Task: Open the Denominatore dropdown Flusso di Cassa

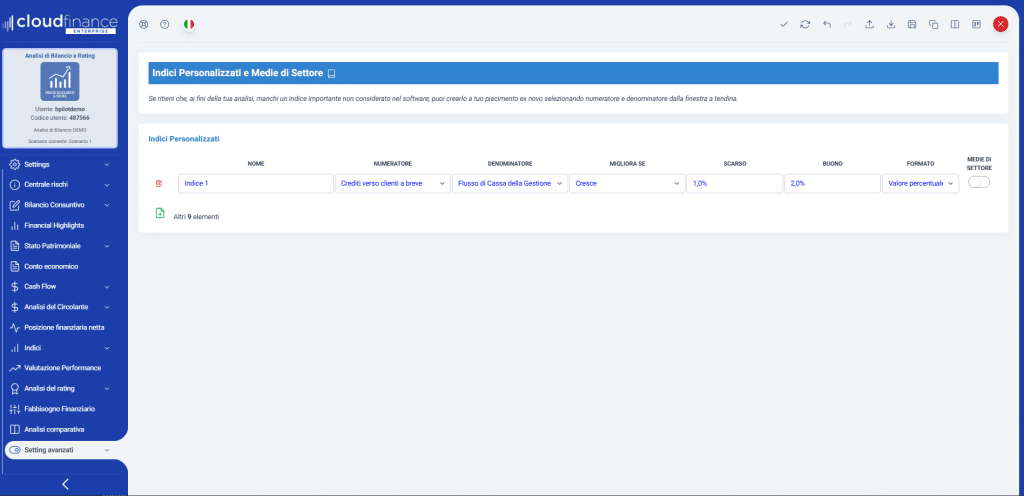Action: point(510,183)
